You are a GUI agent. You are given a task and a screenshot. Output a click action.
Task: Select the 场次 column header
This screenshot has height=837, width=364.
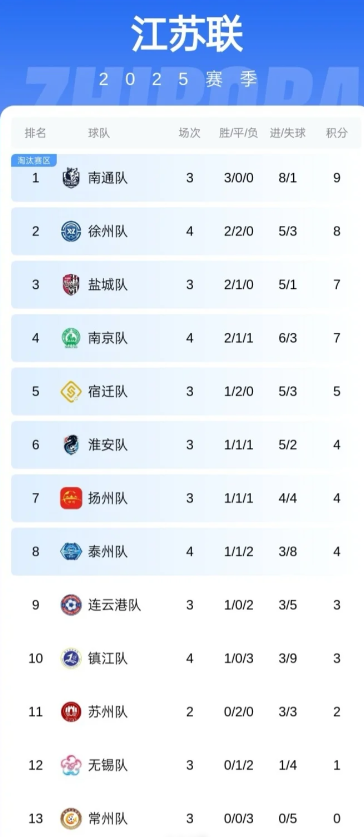point(189,133)
